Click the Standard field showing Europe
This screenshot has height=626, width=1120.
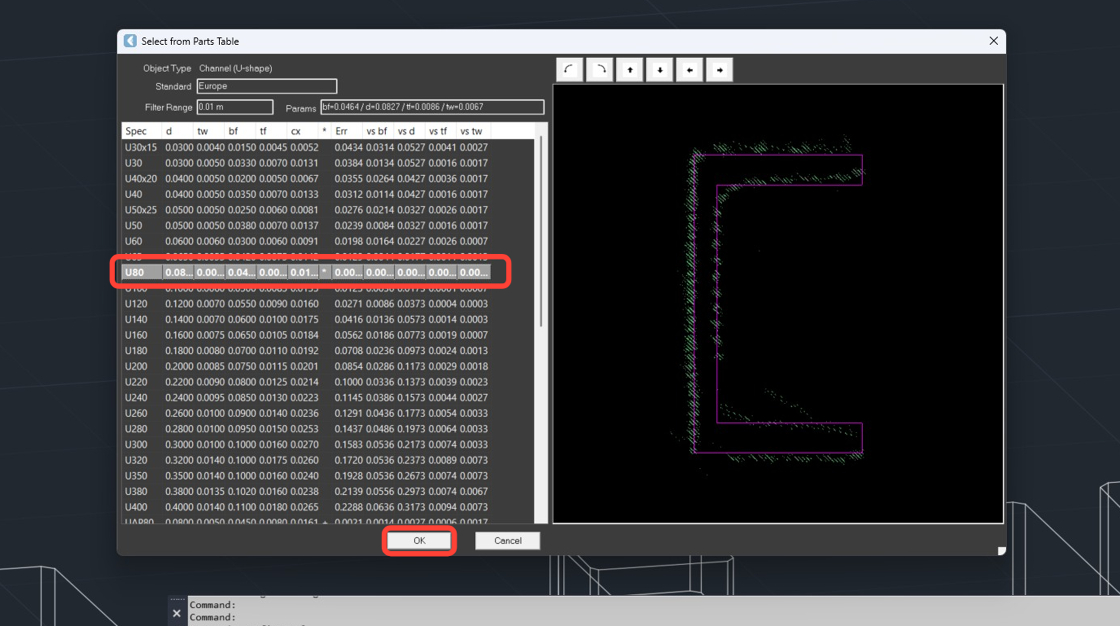point(266,86)
